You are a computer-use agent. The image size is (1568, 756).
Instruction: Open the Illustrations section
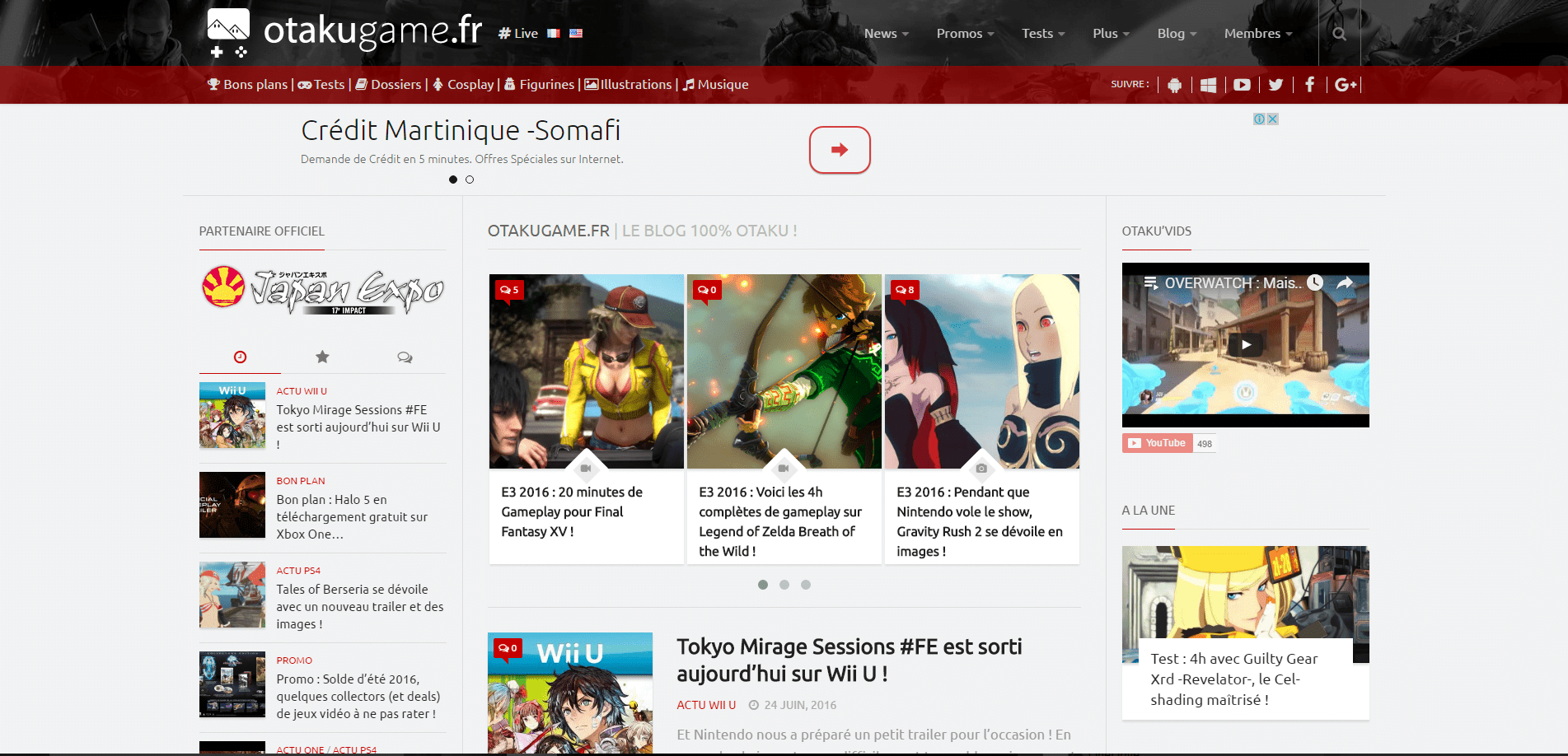629,85
